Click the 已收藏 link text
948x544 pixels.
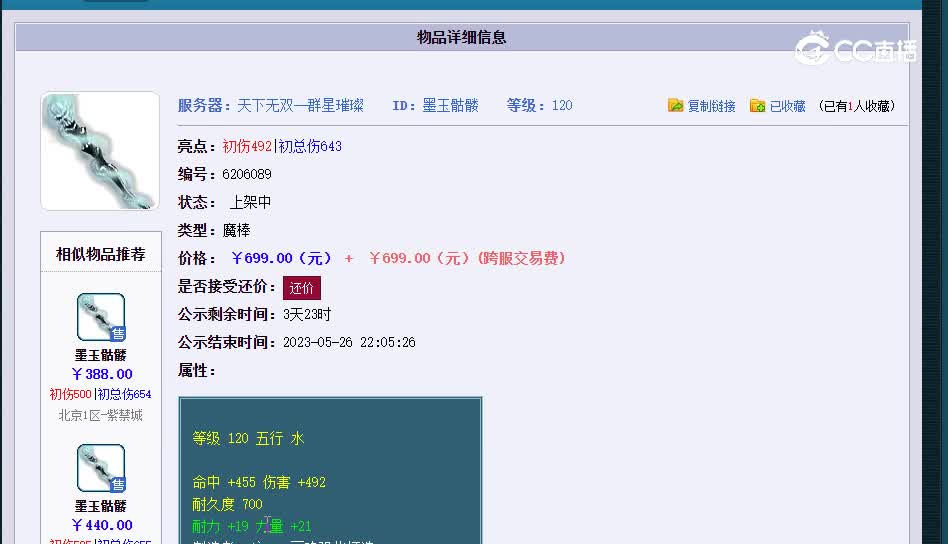point(787,106)
